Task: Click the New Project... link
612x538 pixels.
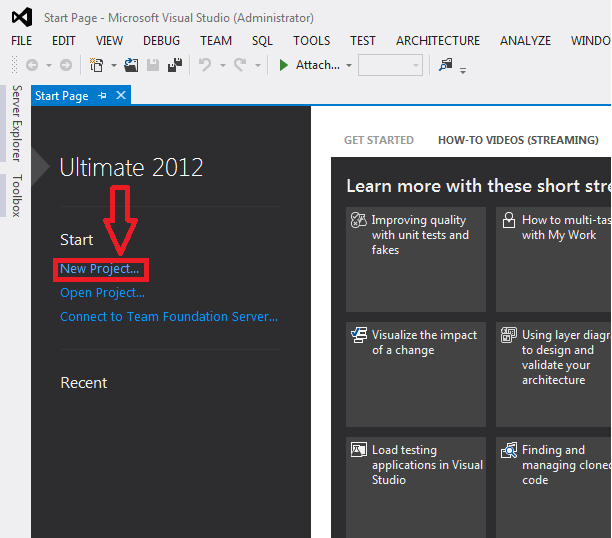Action: point(100,269)
